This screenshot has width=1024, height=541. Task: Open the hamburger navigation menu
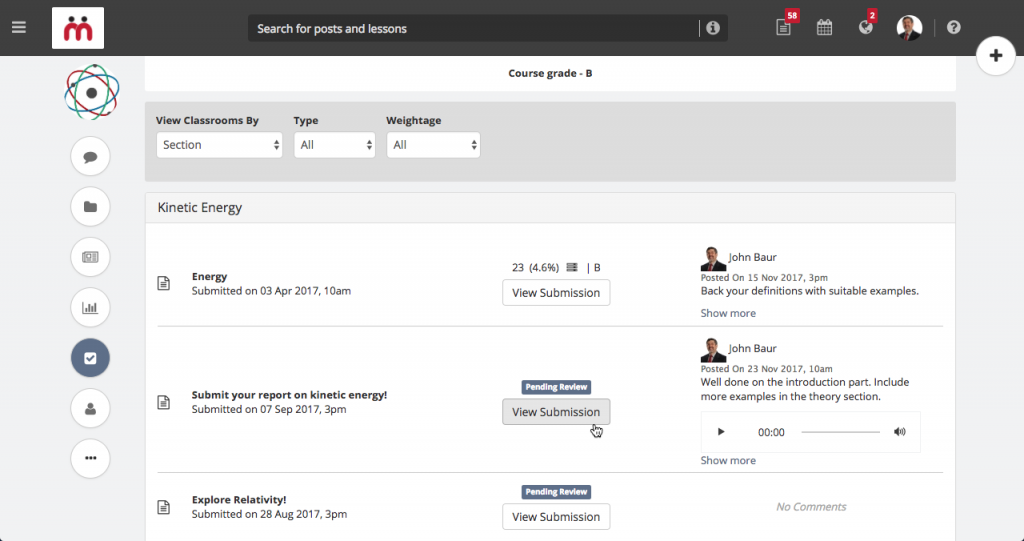click(x=19, y=27)
